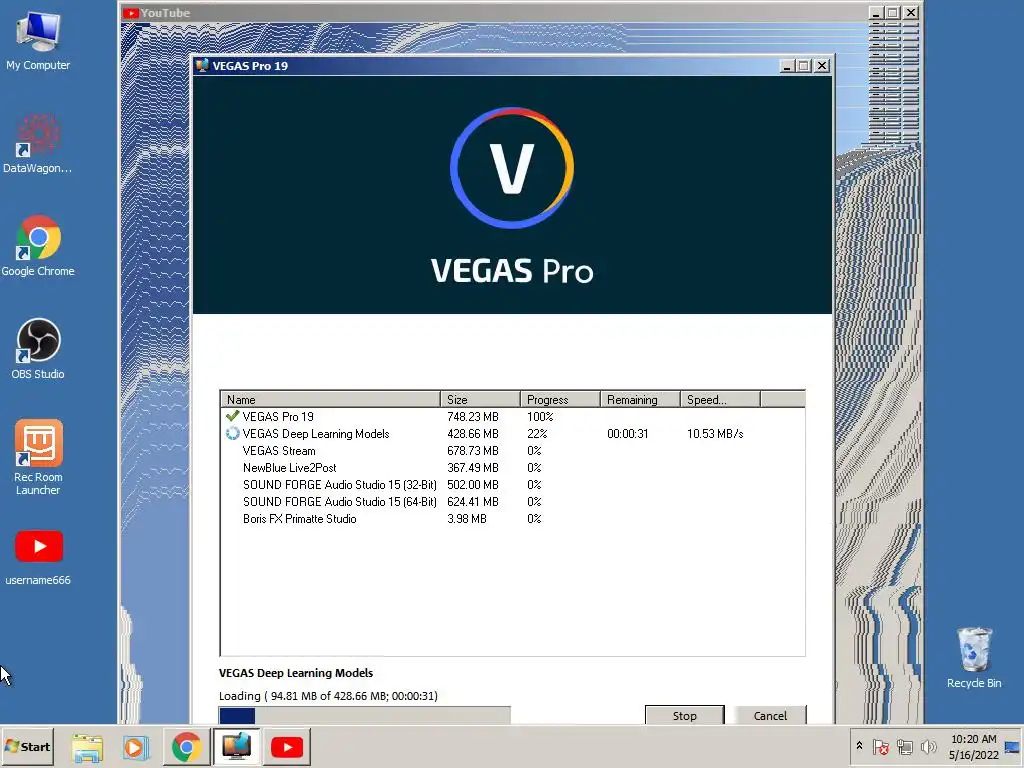Select Boris FX Primatte Studio row
Screen dimensions: 1024x768
pos(513,519)
